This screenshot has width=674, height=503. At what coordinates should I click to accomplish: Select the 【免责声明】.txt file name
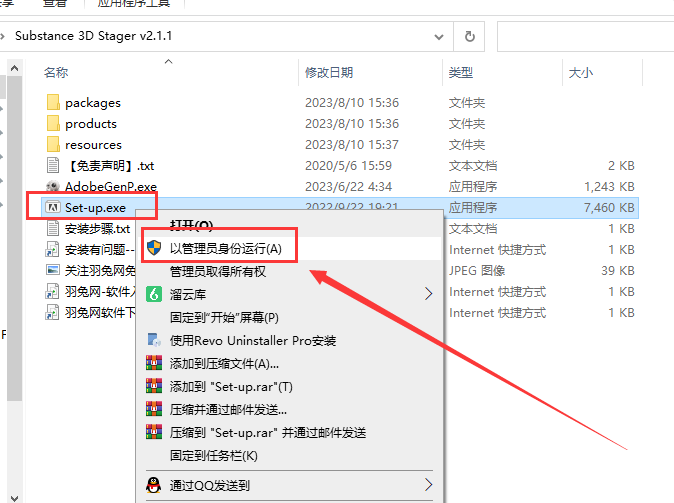[x=110, y=166]
